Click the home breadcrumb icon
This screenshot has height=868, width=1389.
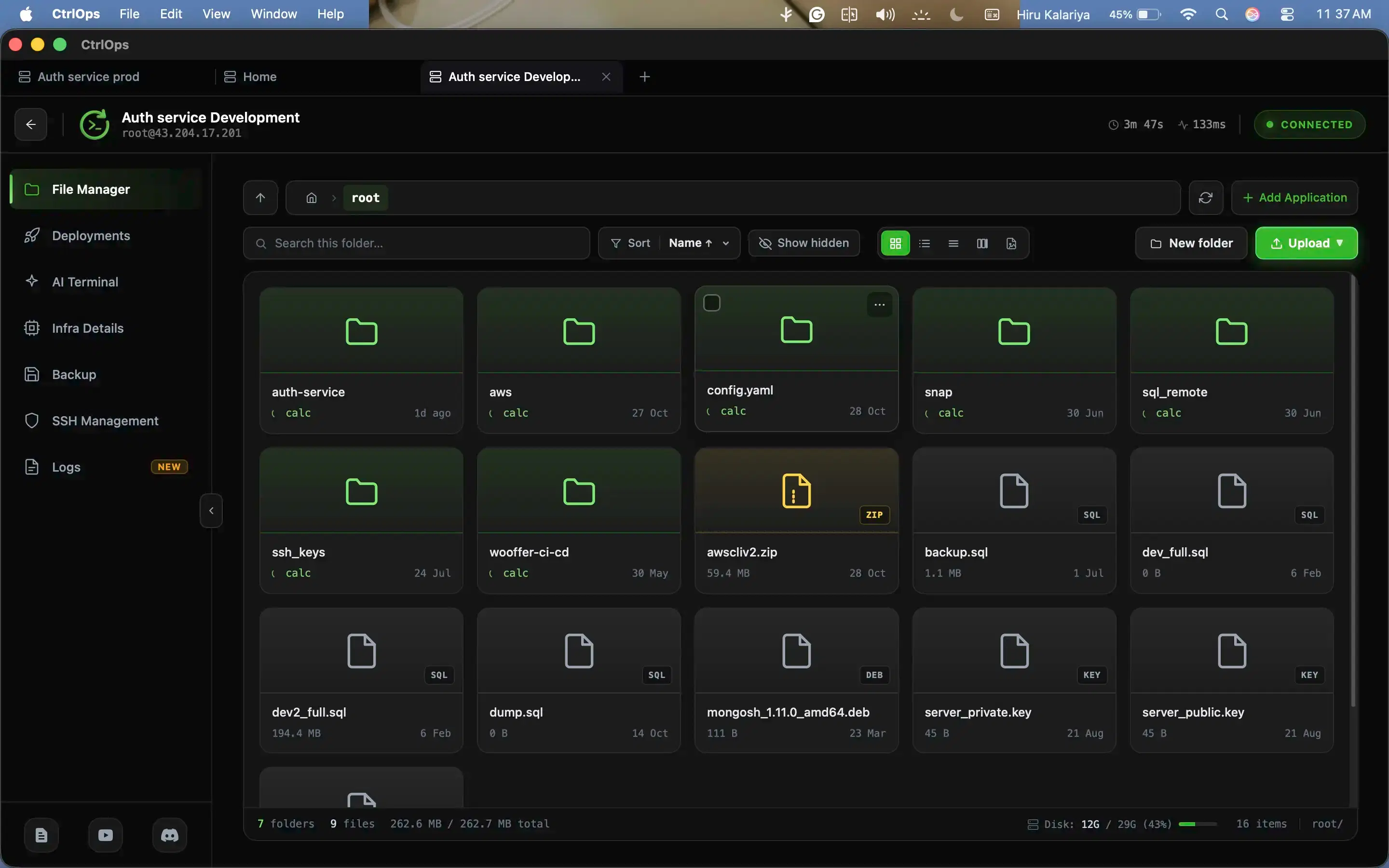(x=311, y=198)
